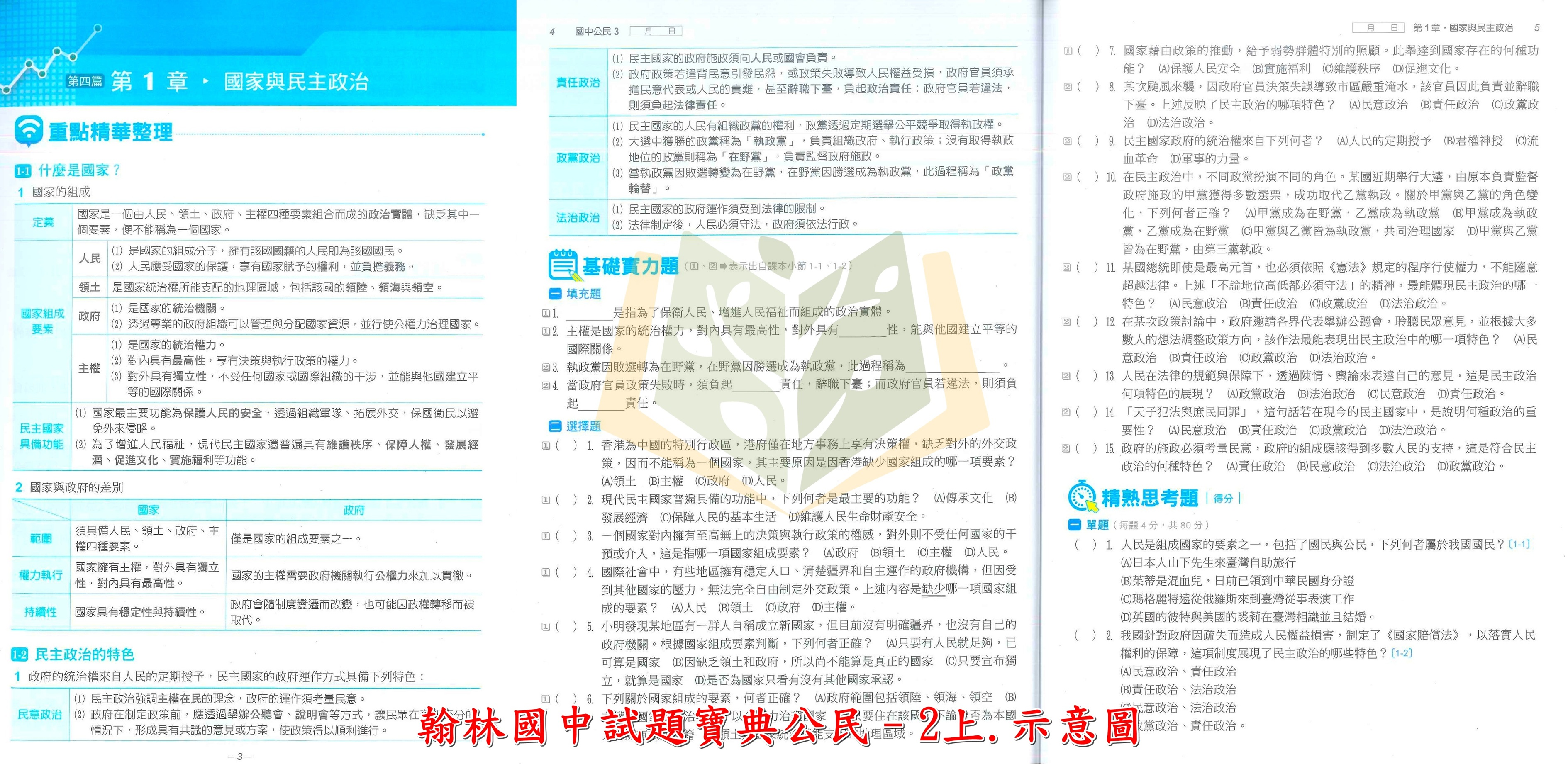Click the heading 重點精華整理
The width and height of the screenshot is (1568, 764).
coord(111,132)
